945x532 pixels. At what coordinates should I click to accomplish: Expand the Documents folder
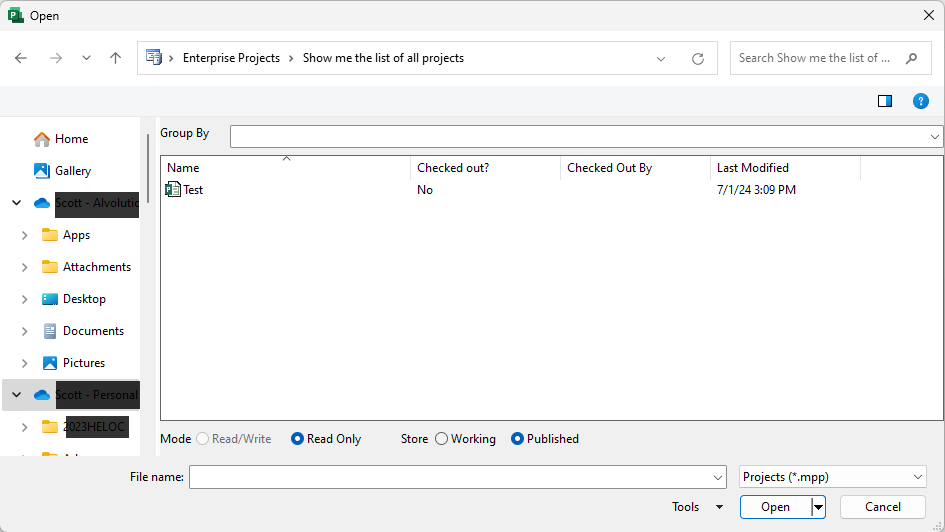[25, 331]
